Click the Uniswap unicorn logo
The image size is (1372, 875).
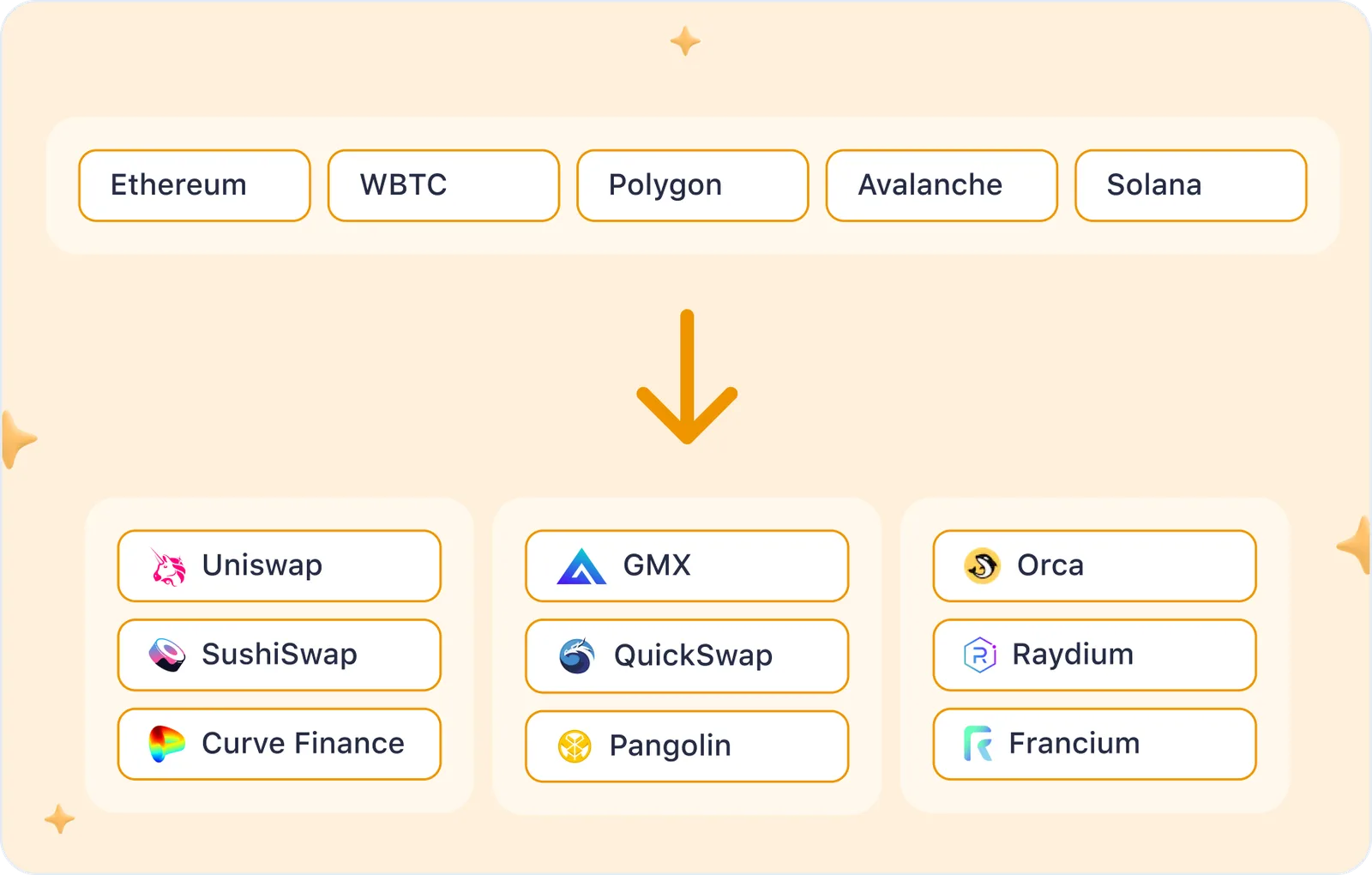[168, 566]
